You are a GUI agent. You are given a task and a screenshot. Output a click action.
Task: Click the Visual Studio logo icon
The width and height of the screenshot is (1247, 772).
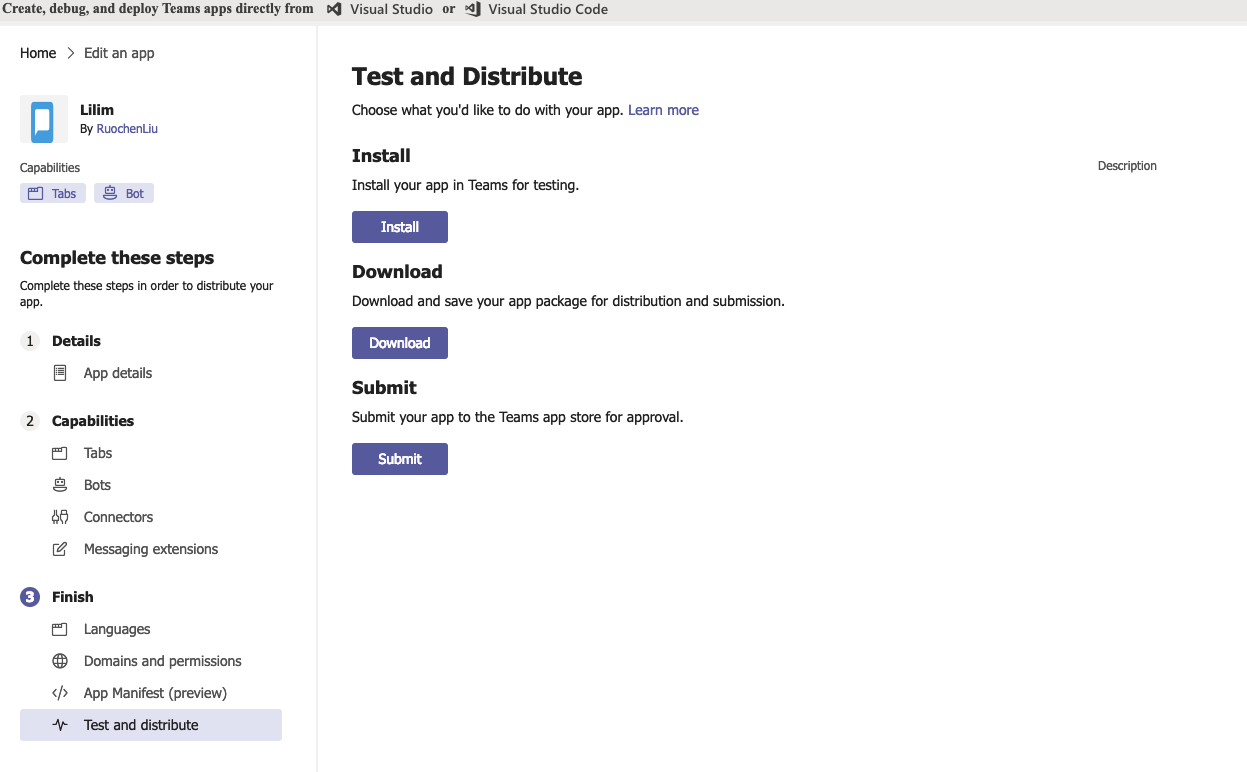(335, 9)
